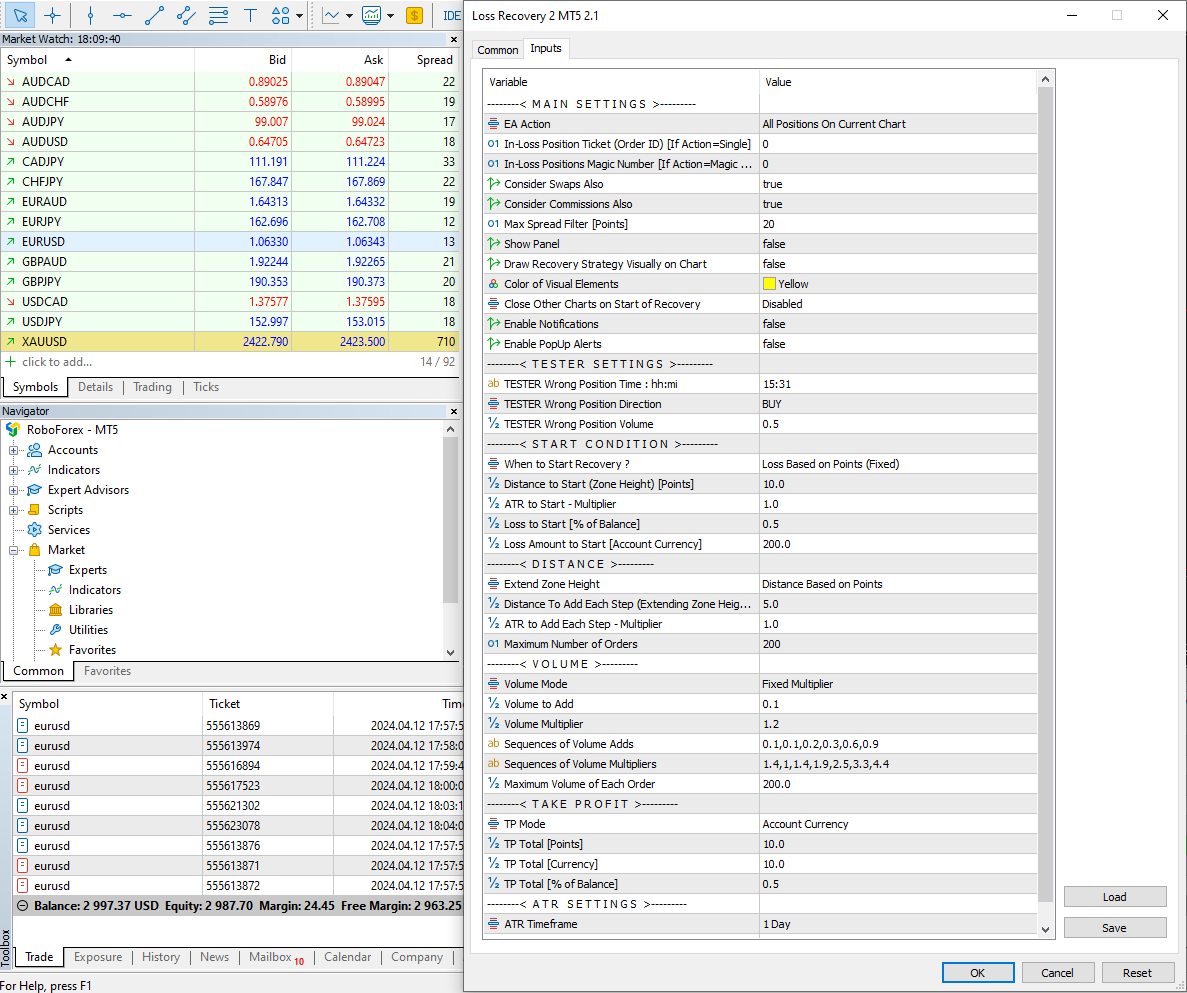Viewport: 1187px width, 993px height.
Task: Select the crosshair tool in toolbar
Action: coord(52,15)
